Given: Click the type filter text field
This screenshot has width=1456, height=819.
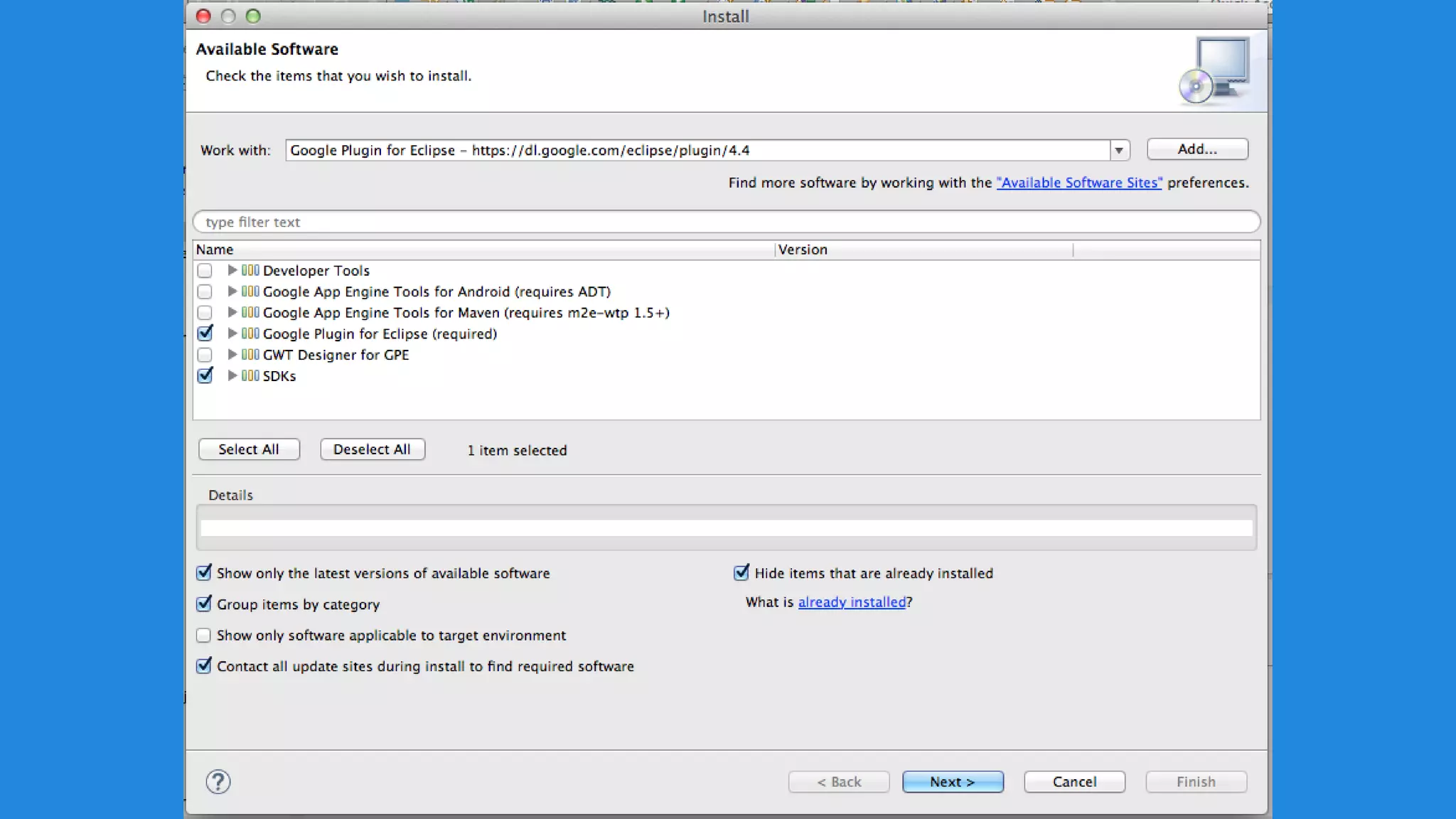Looking at the screenshot, I should click(x=725, y=222).
